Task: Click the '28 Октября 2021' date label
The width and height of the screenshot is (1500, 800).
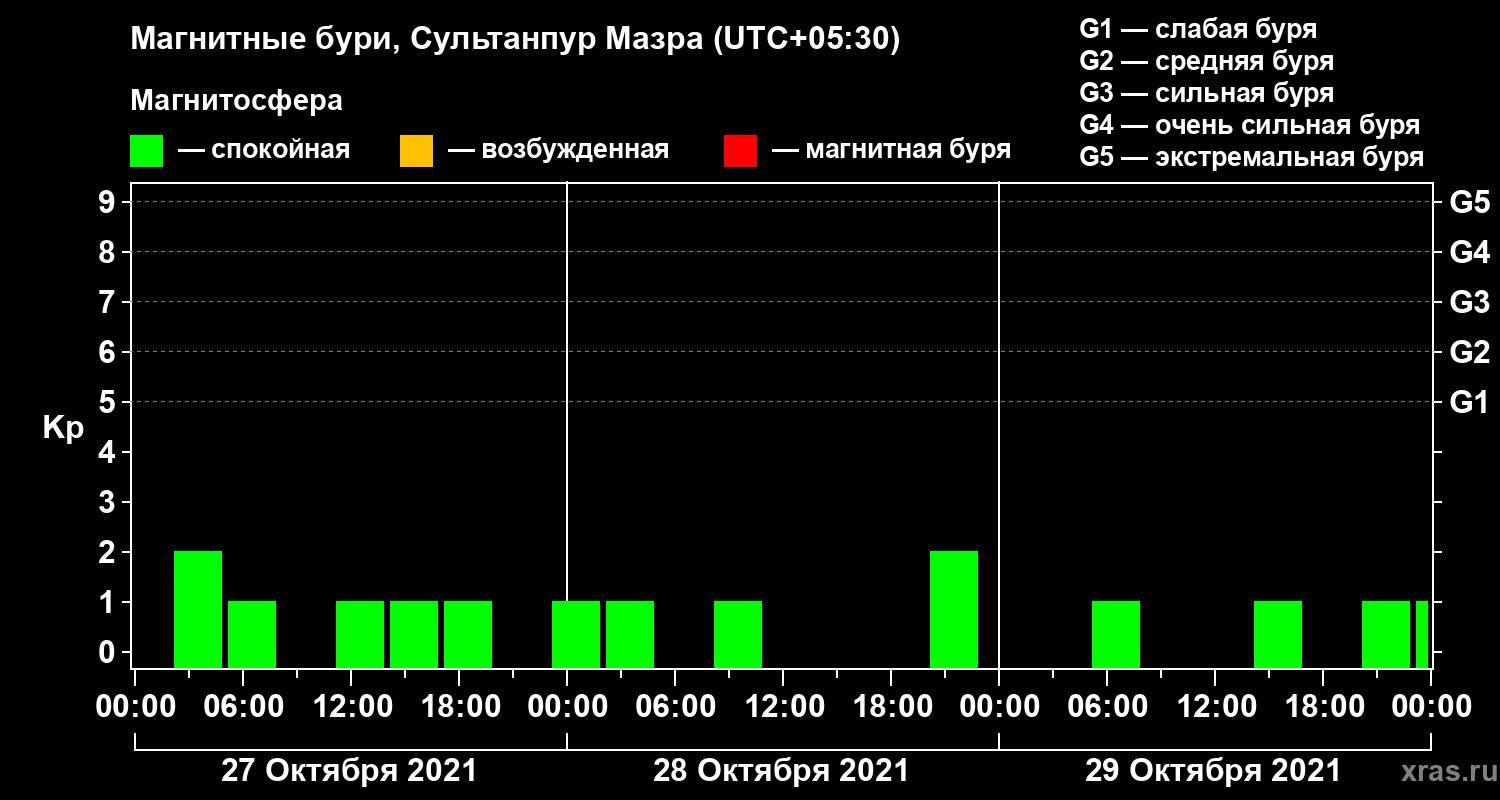Action: (x=781, y=771)
